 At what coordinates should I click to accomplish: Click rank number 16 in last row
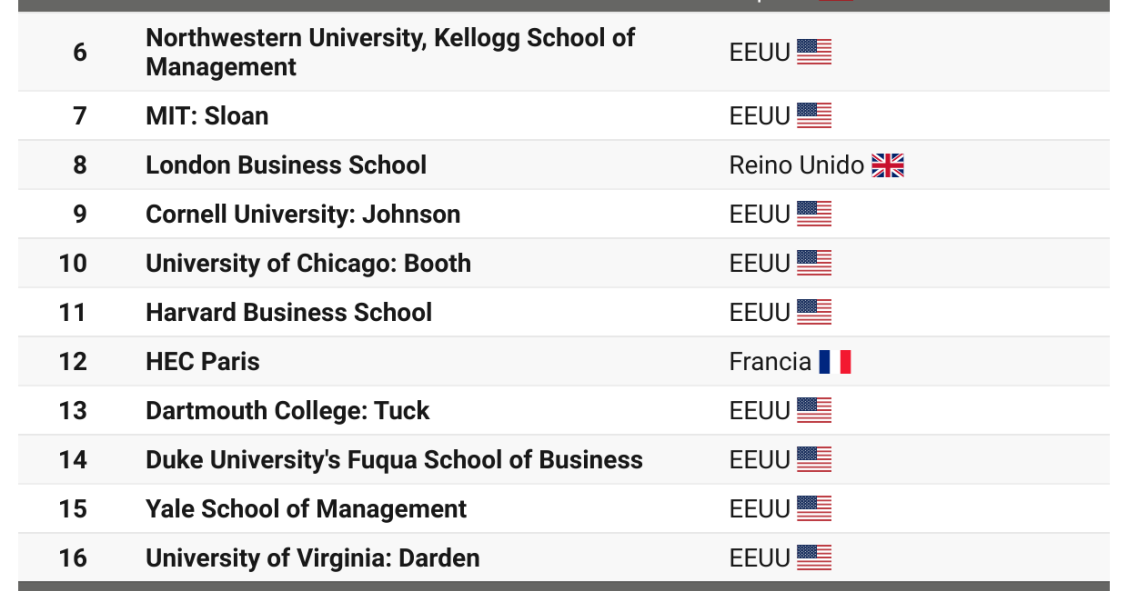[x=73, y=558]
